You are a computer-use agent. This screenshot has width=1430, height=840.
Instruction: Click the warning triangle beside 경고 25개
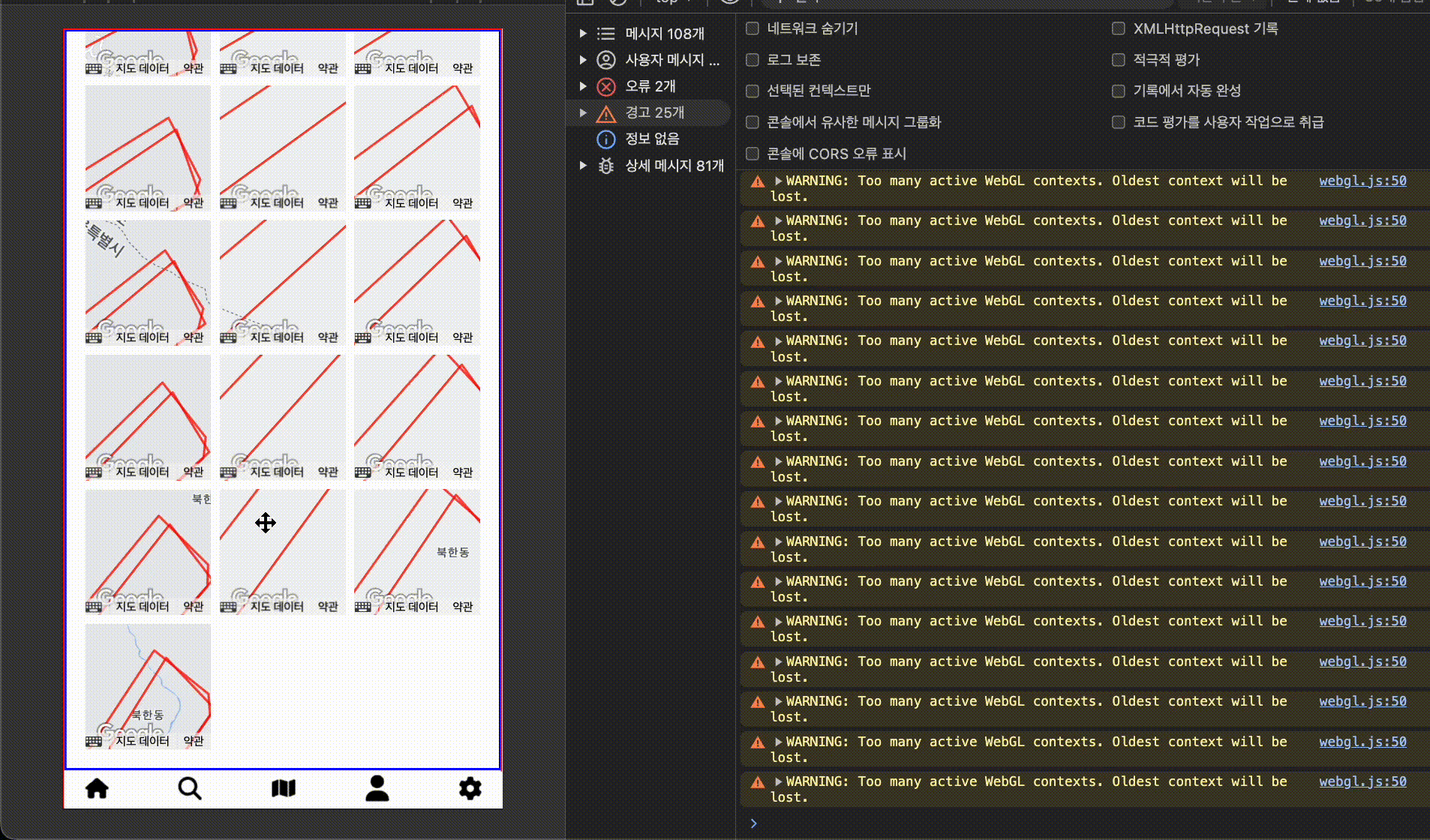tap(606, 113)
